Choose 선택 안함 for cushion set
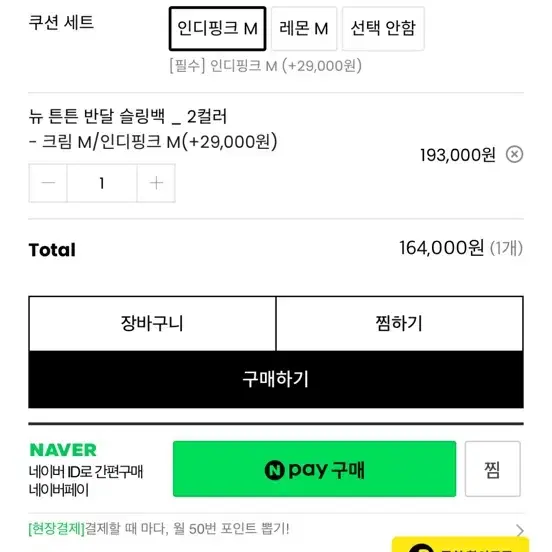Screen dimensions: 552x552 pyautogui.click(x=383, y=29)
